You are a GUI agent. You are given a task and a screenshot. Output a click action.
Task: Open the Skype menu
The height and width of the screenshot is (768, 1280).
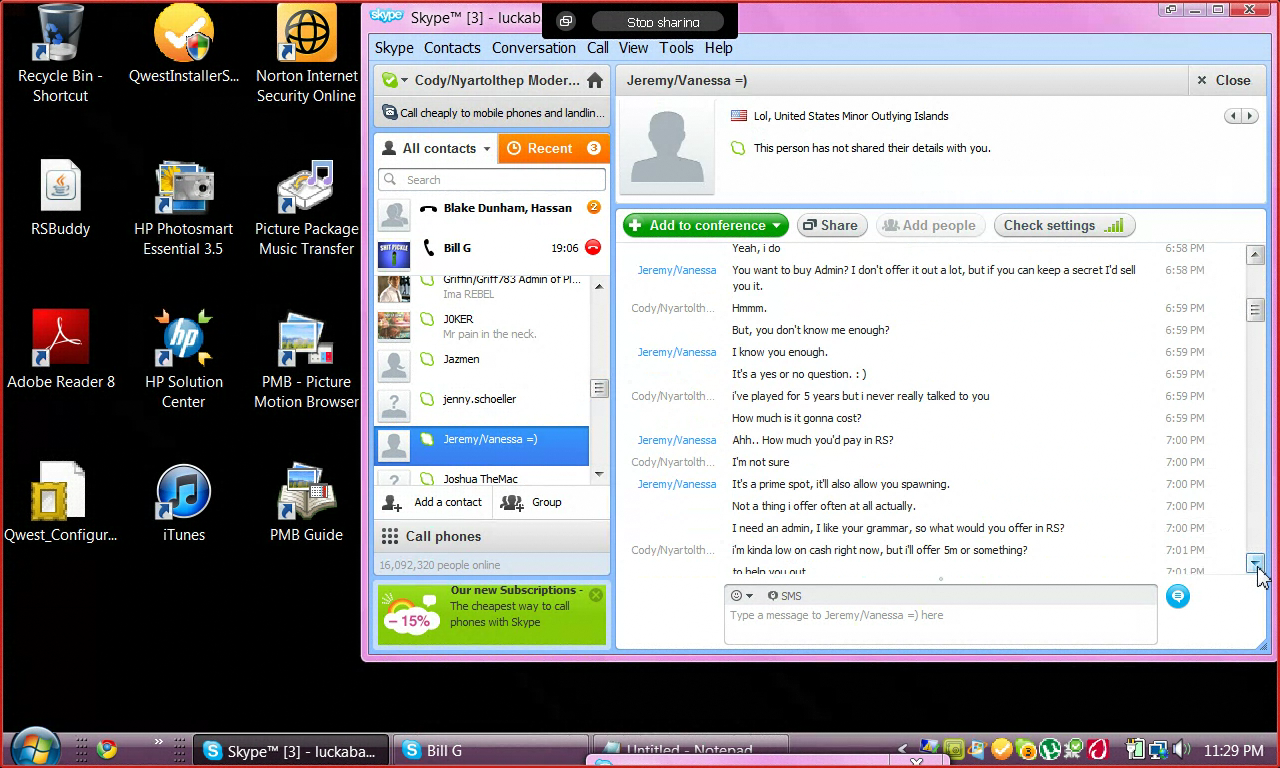pos(394,48)
